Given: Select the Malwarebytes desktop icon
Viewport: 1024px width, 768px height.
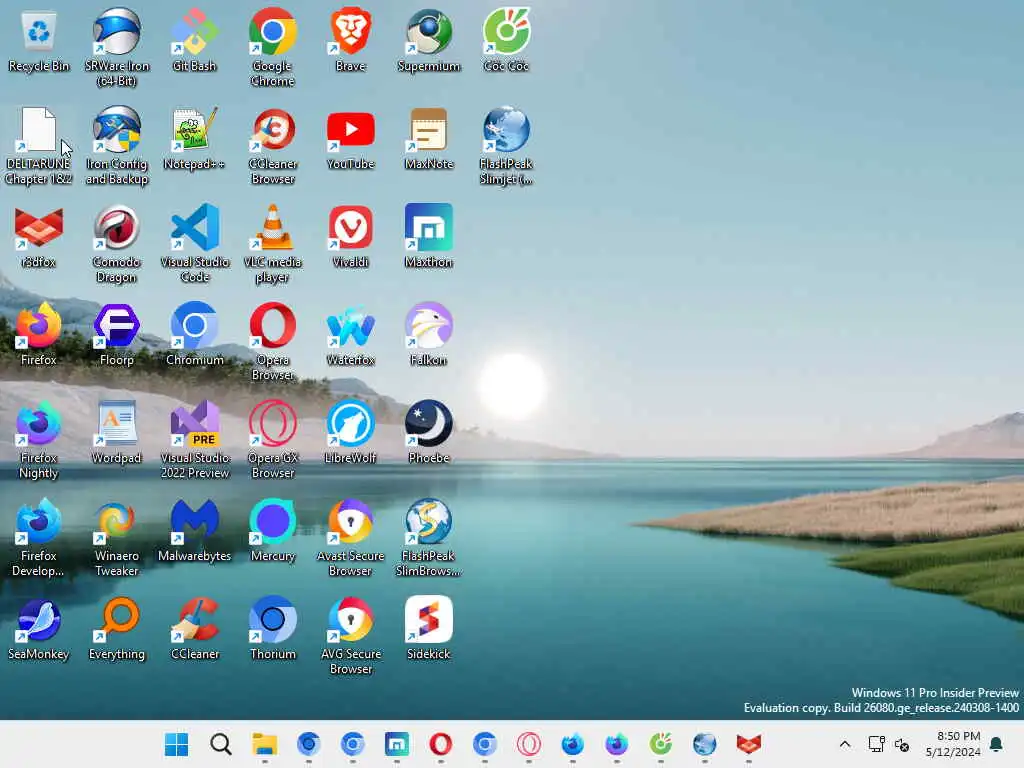Looking at the screenshot, I should [x=195, y=531].
